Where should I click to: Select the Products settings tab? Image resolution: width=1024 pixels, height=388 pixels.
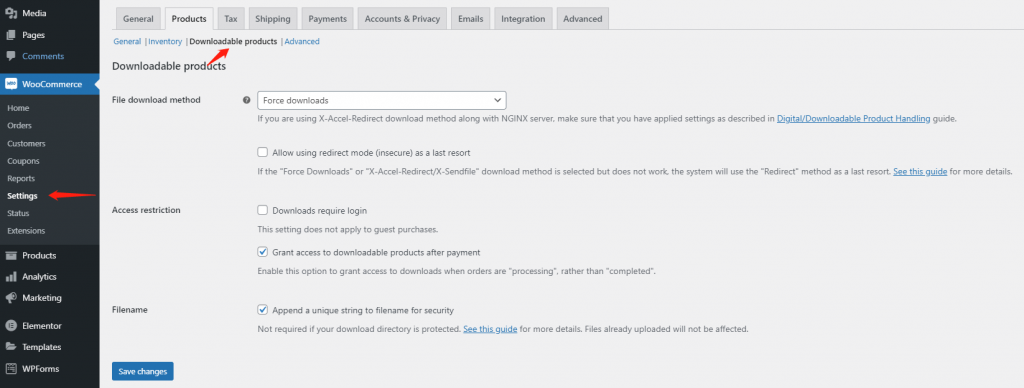[x=189, y=19]
